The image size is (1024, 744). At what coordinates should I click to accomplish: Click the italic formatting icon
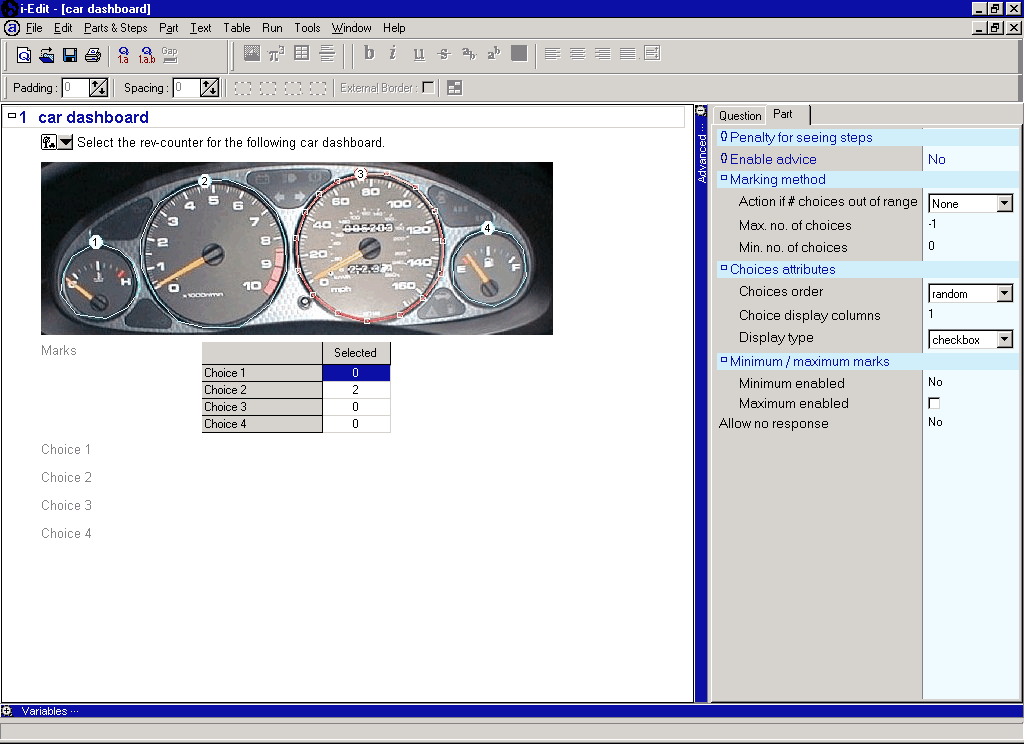[x=393, y=54]
